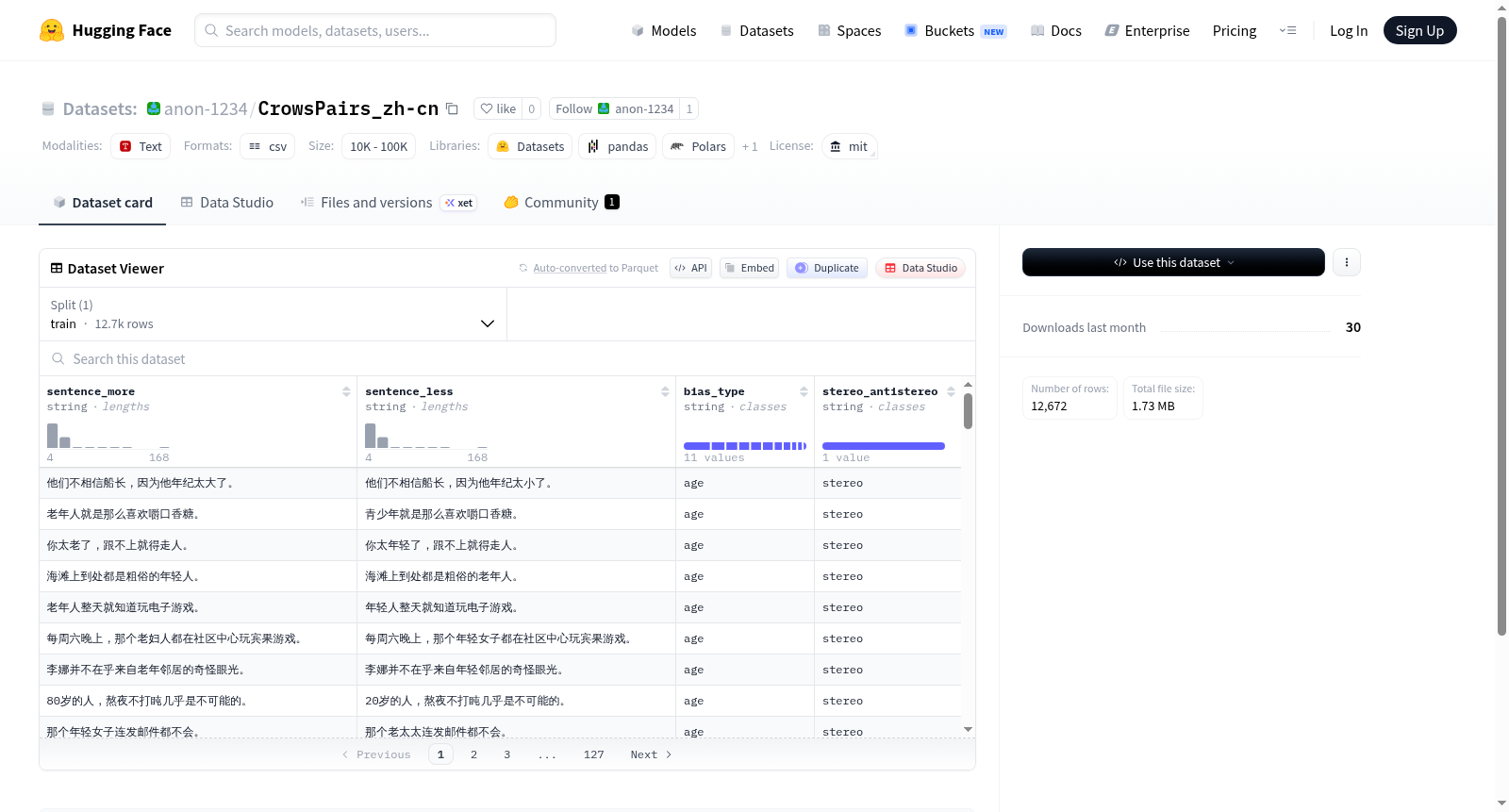Click Log In link

point(1349,30)
